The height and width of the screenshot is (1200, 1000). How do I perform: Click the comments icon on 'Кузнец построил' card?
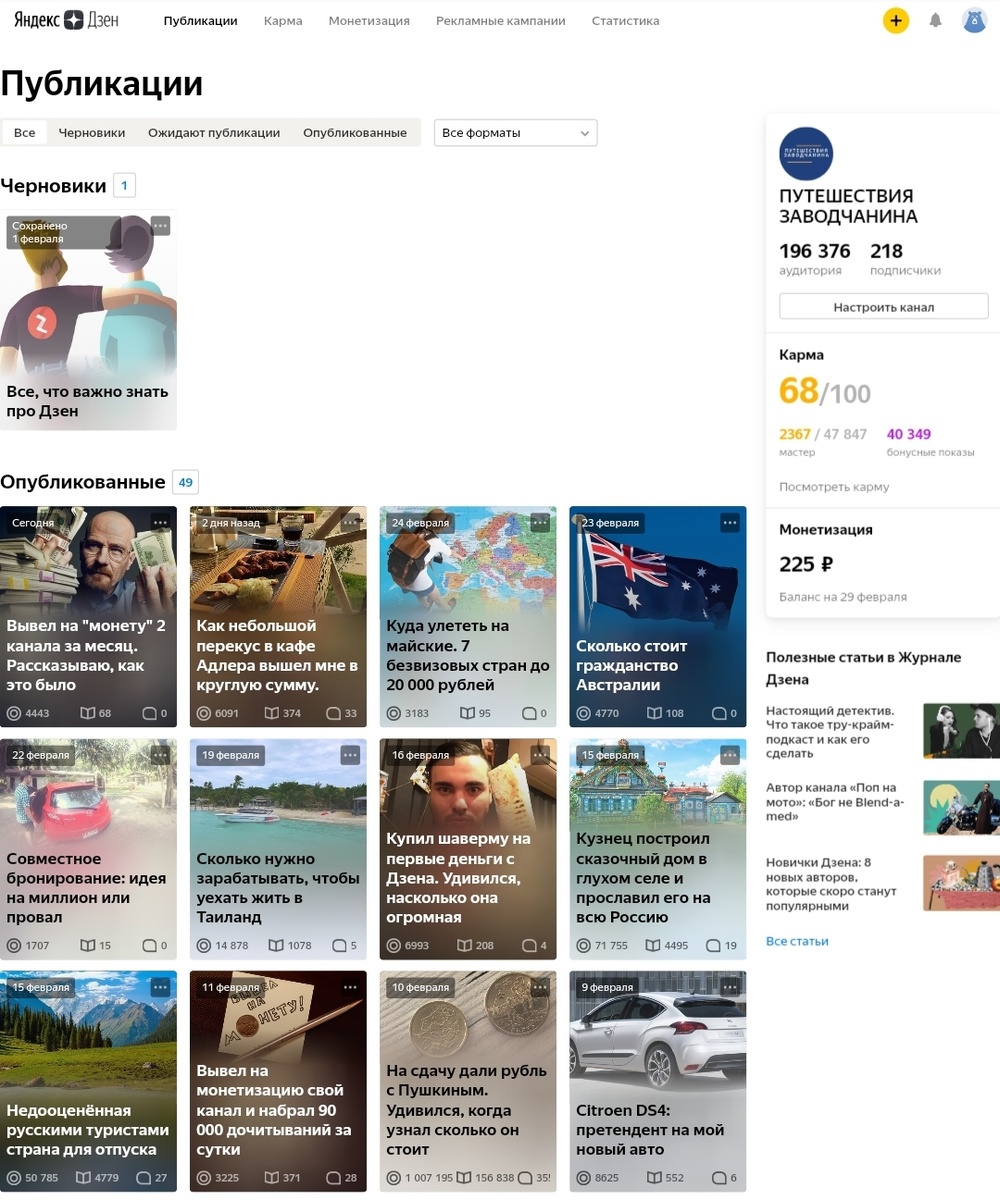pyautogui.click(x=713, y=946)
